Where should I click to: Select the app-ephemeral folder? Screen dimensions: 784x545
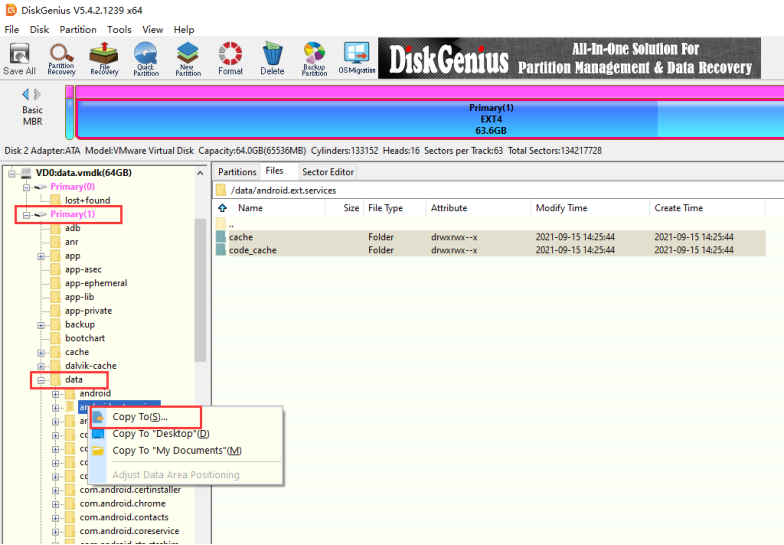[x=96, y=283]
